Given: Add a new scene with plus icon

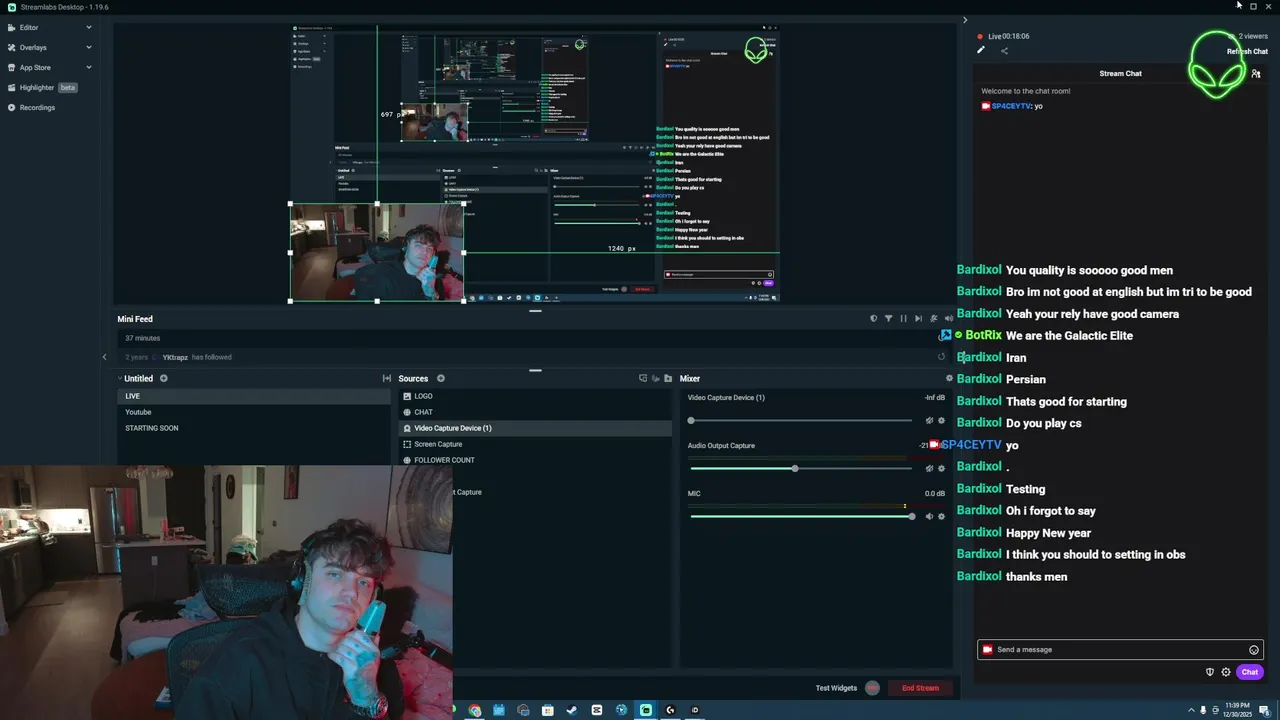Looking at the screenshot, I should tap(164, 379).
